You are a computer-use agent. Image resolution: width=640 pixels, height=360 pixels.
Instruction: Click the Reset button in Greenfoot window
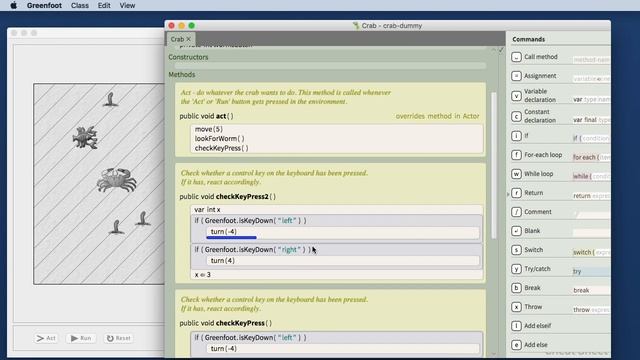118,338
